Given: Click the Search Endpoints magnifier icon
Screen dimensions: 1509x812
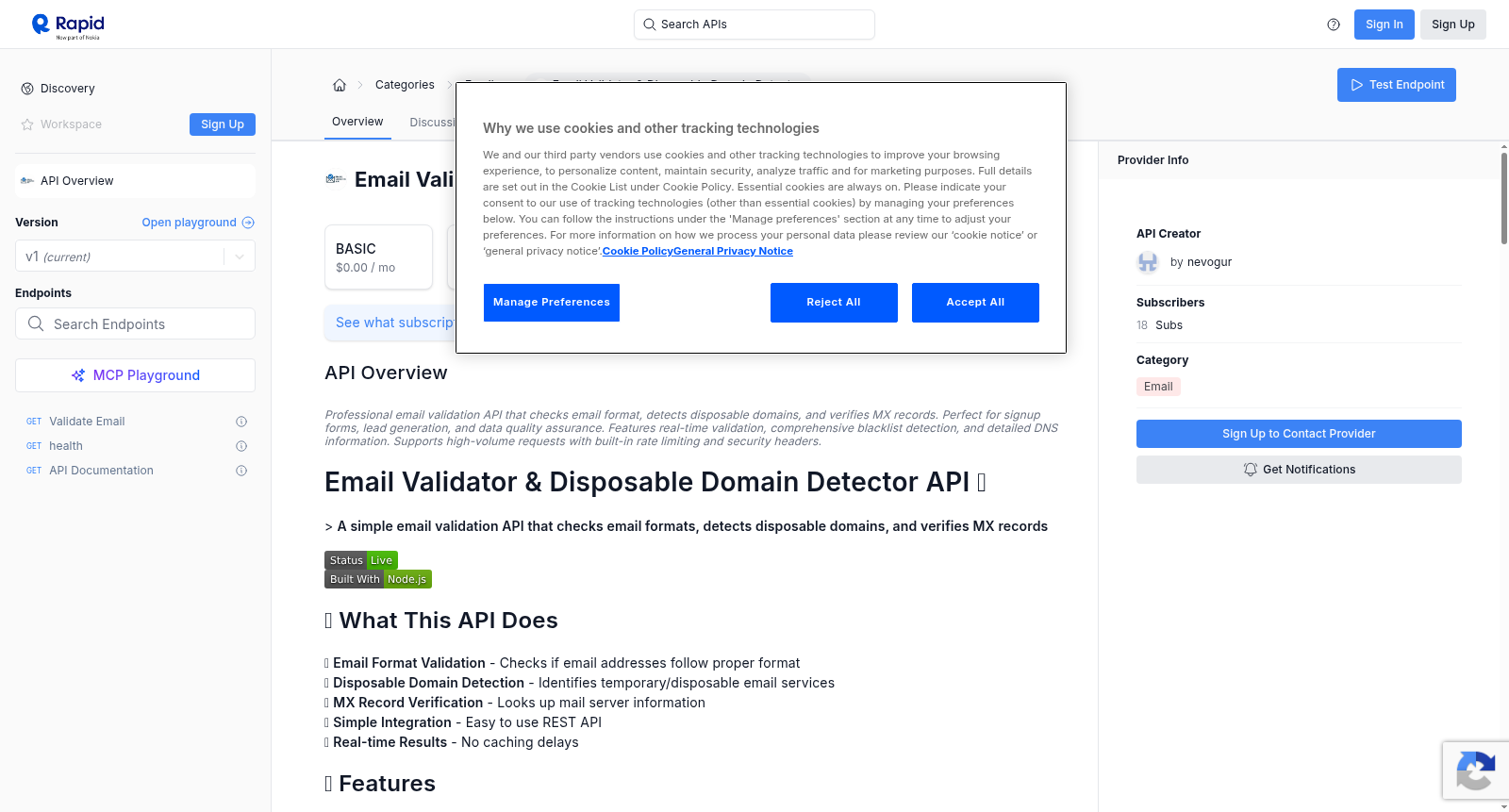Looking at the screenshot, I should 36,323.
